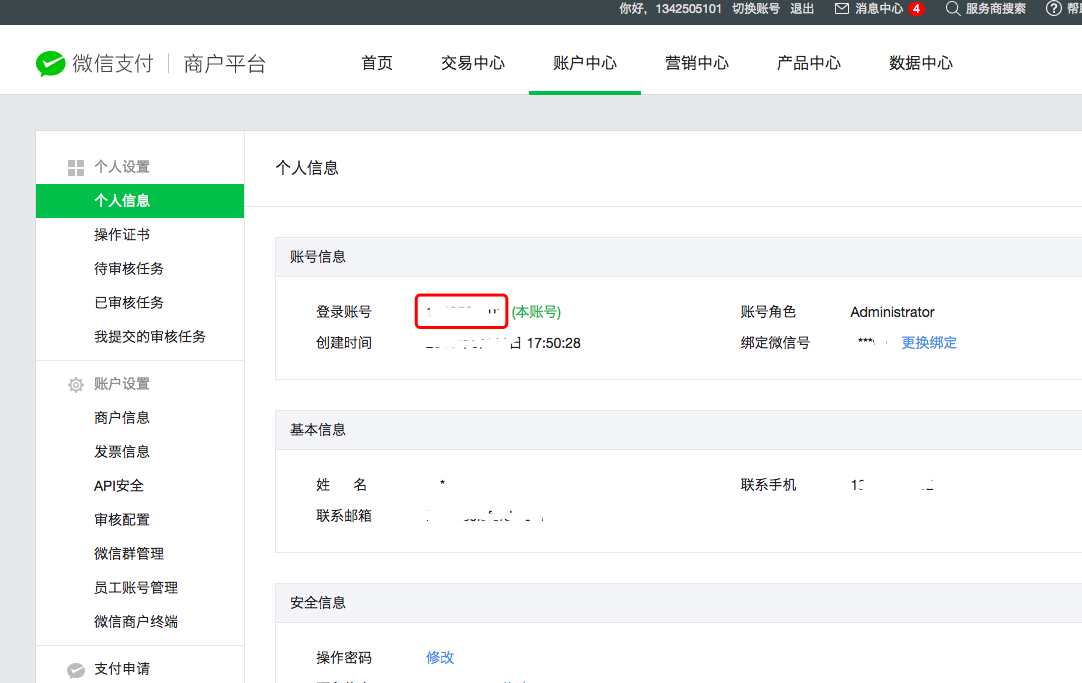Click the WeChat Pay logo icon

[51, 62]
